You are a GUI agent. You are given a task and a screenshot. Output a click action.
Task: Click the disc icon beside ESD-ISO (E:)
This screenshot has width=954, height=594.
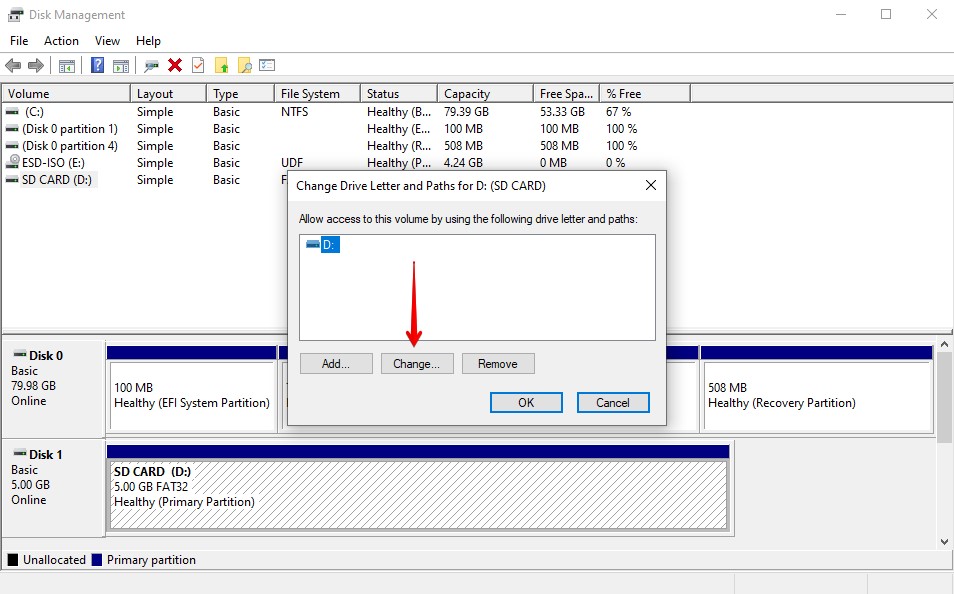13,162
